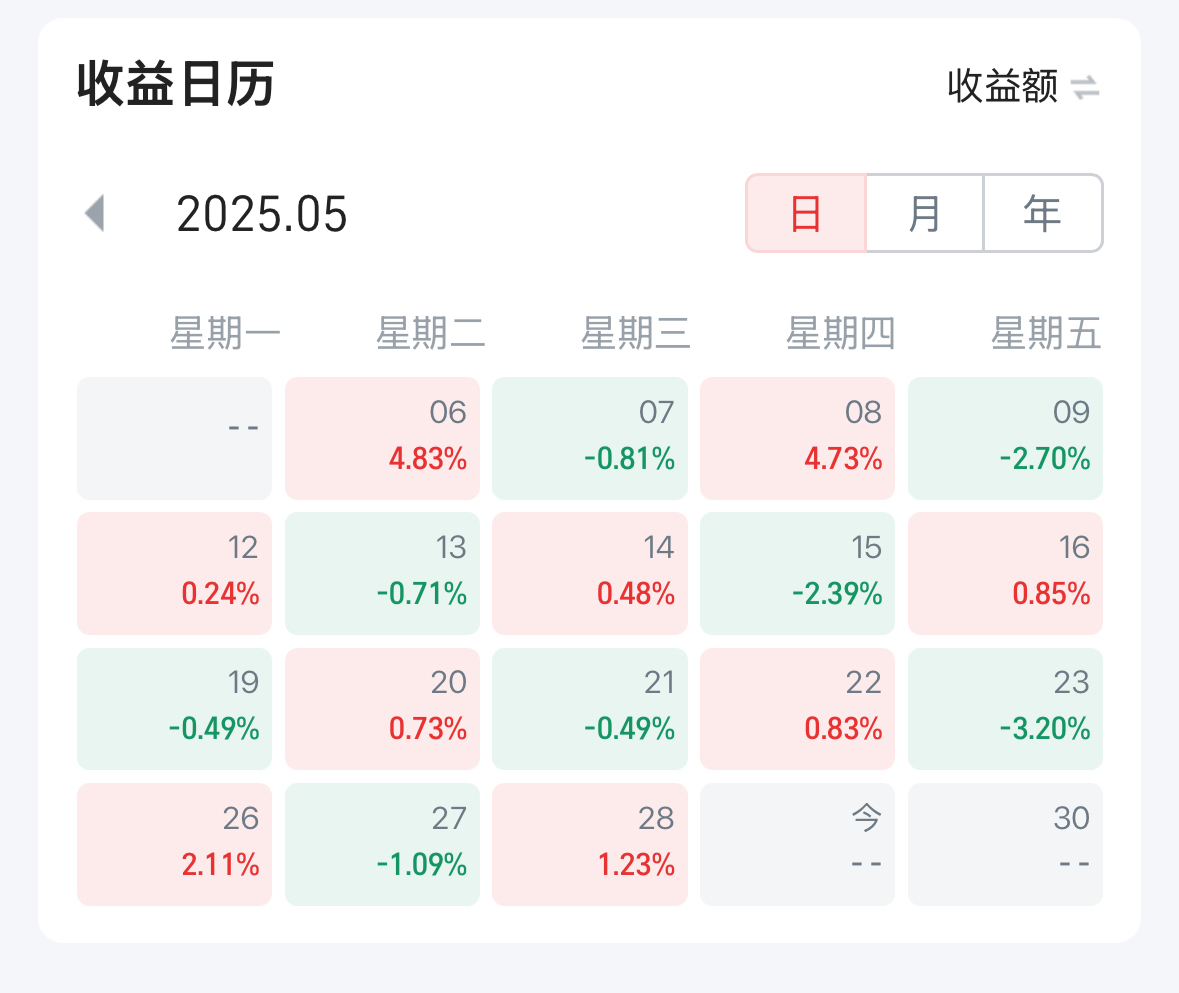
Task: Select day 12 with 0.24% return
Action: pyautogui.click(x=174, y=574)
